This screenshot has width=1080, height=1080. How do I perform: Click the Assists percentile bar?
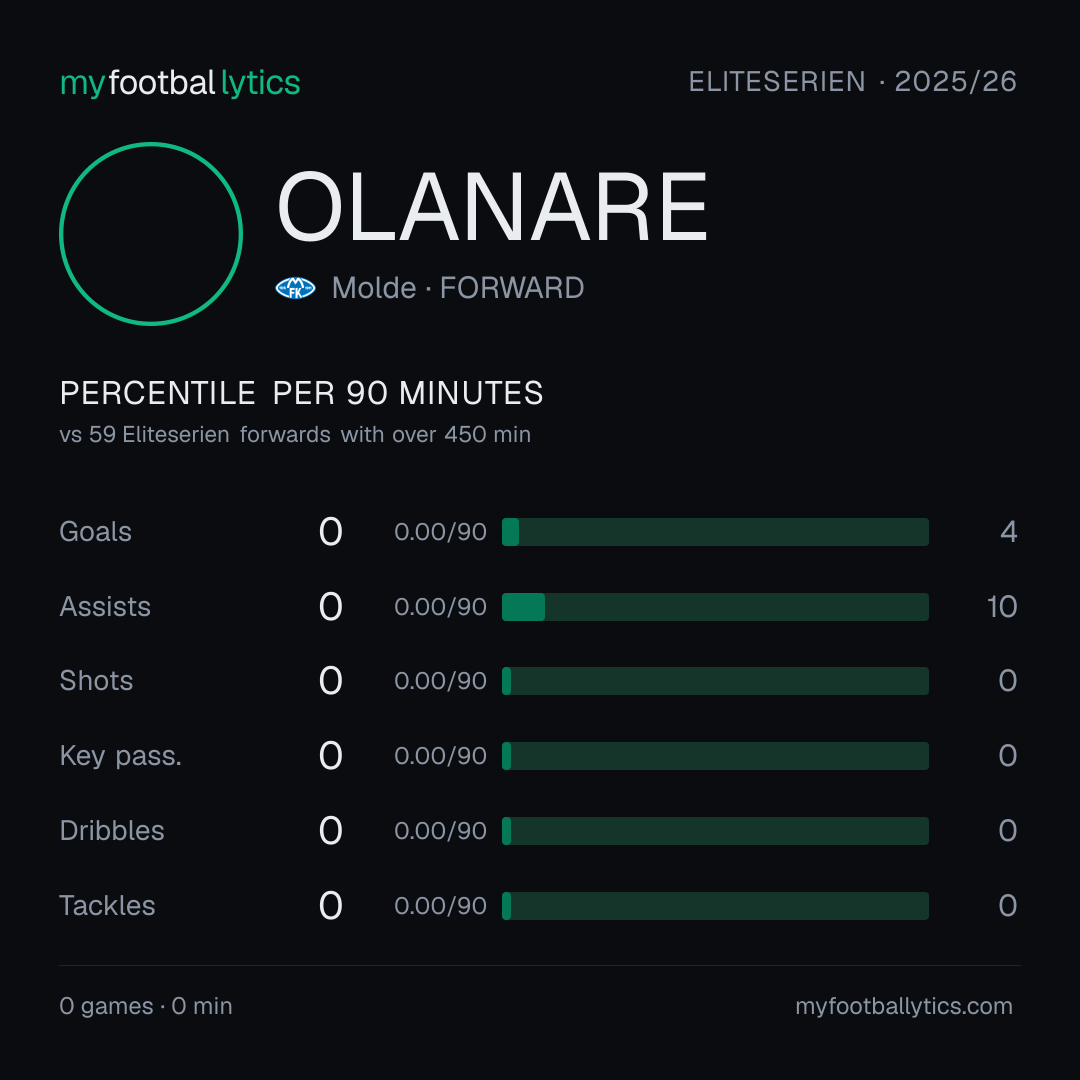click(715, 607)
